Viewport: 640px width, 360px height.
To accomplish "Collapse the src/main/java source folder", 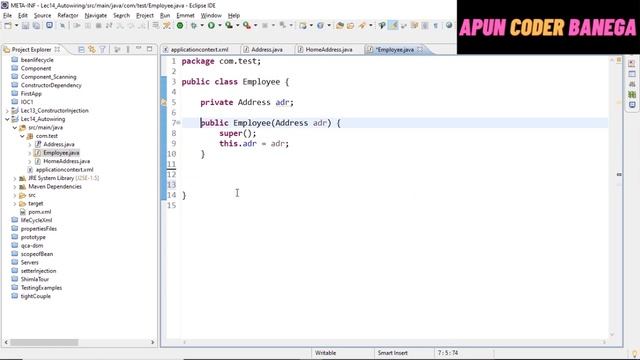I will (x=15, y=127).
